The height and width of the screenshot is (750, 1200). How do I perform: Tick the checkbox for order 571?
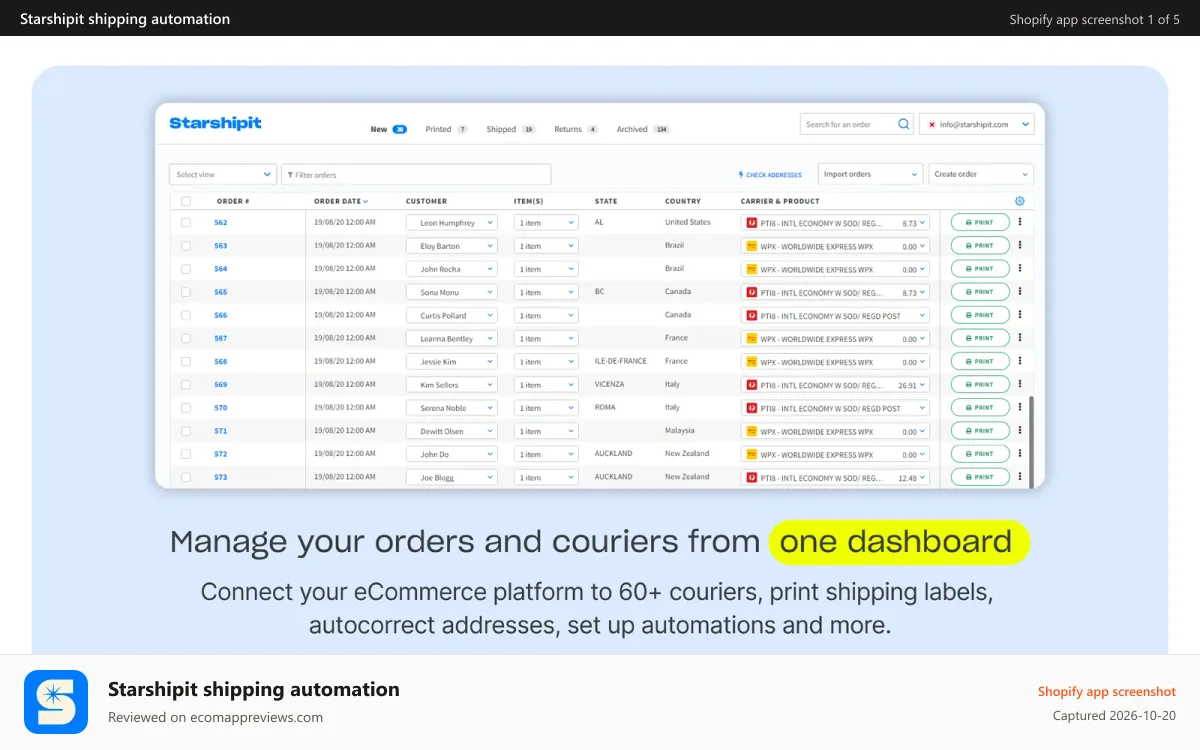186,431
